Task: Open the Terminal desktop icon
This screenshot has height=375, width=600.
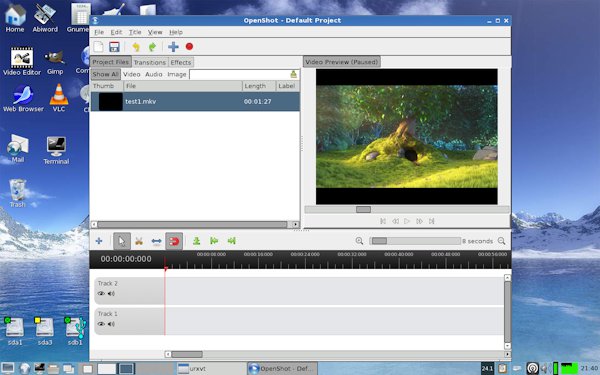Action: tap(56, 150)
